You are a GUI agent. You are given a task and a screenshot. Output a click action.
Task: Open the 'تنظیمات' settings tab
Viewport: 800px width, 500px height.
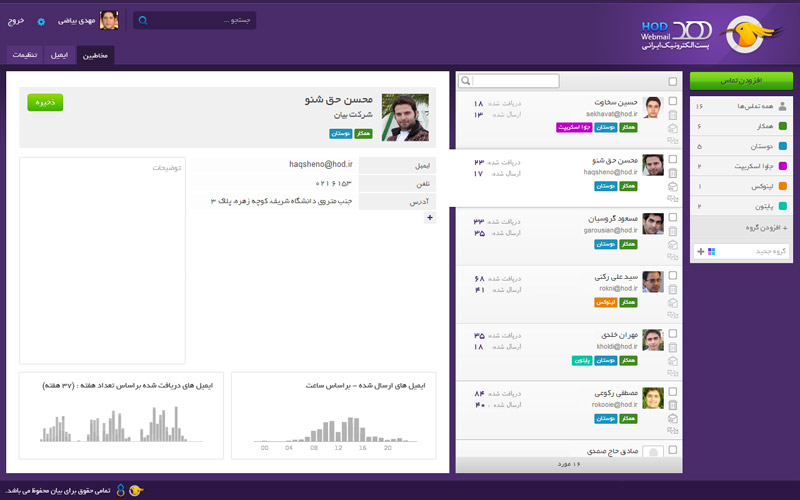(x=26, y=55)
